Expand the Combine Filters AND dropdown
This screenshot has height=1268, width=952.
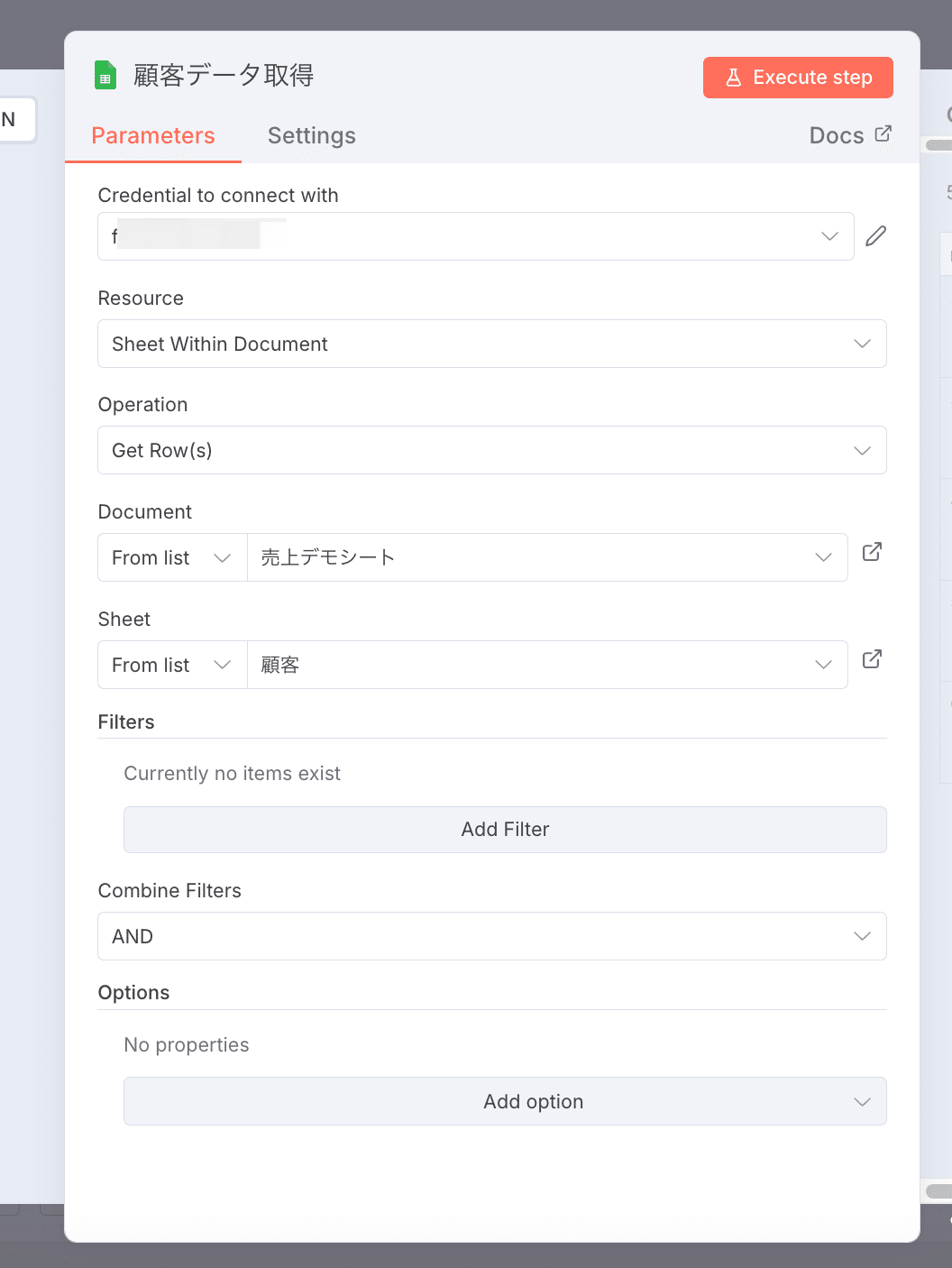[491, 936]
